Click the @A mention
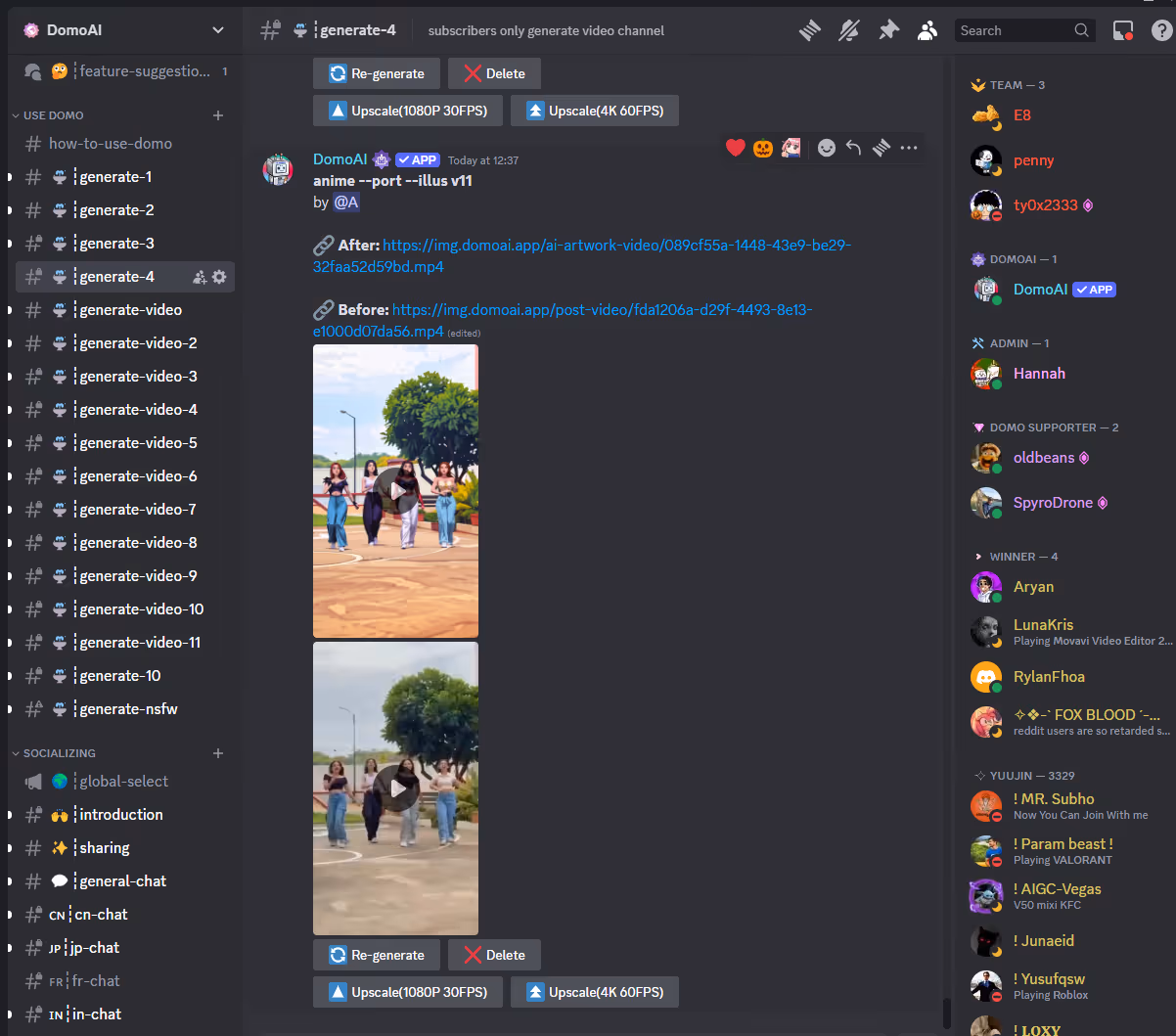The height and width of the screenshot is (1036, 1176). point(346,203)
